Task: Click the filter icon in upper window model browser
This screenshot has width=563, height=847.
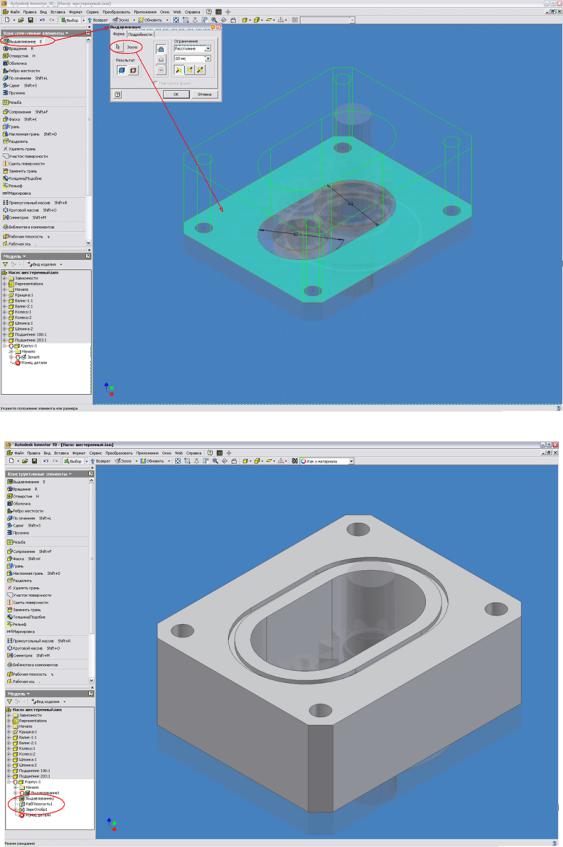Action: click(6, 264)
